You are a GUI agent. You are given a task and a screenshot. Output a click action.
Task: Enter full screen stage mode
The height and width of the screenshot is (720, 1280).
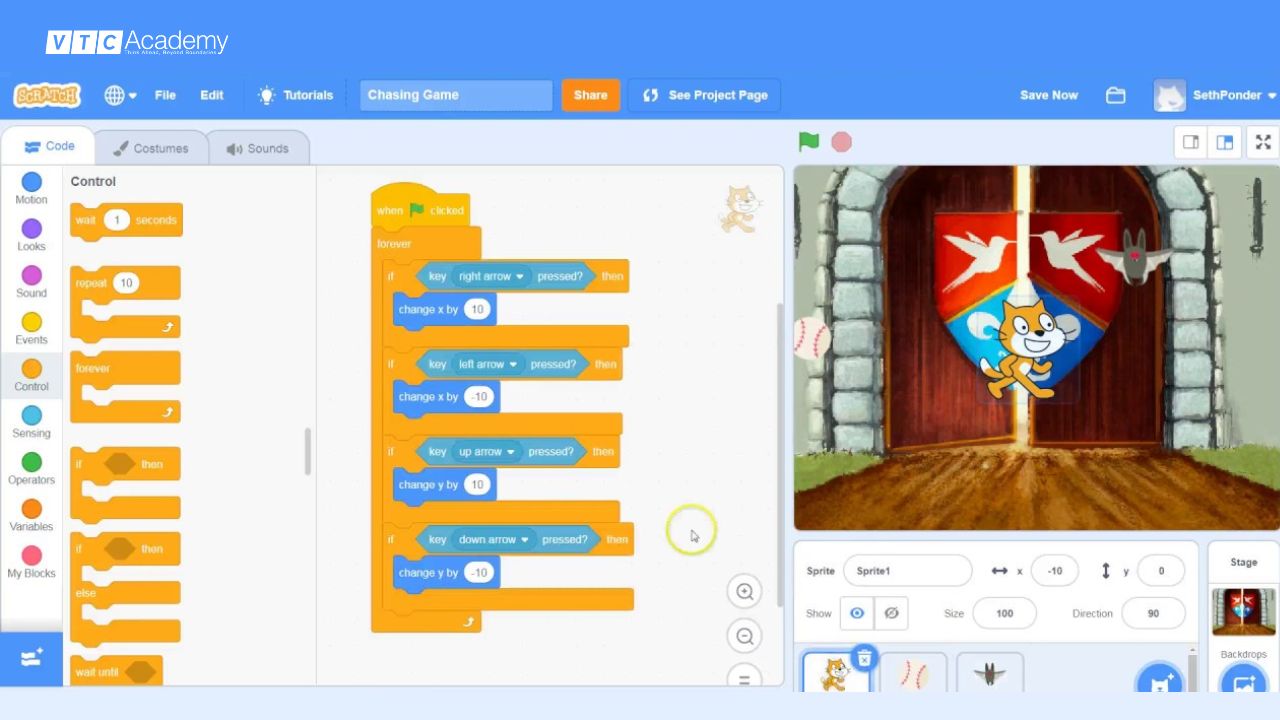click(x=1262, y=142)
